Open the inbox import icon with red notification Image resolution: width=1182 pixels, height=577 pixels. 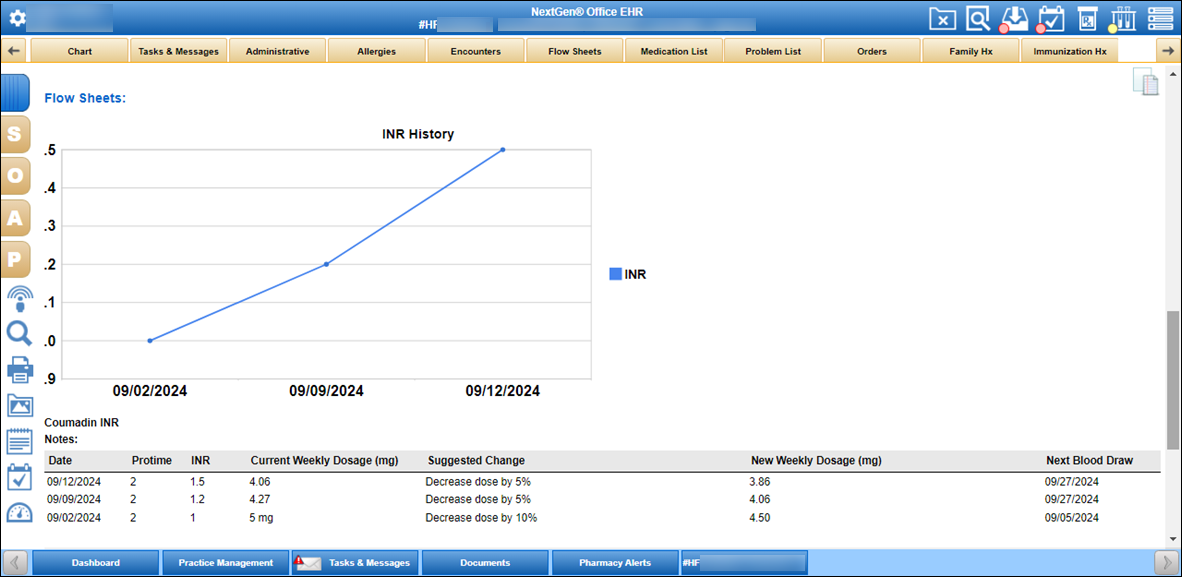point(1014,18)
